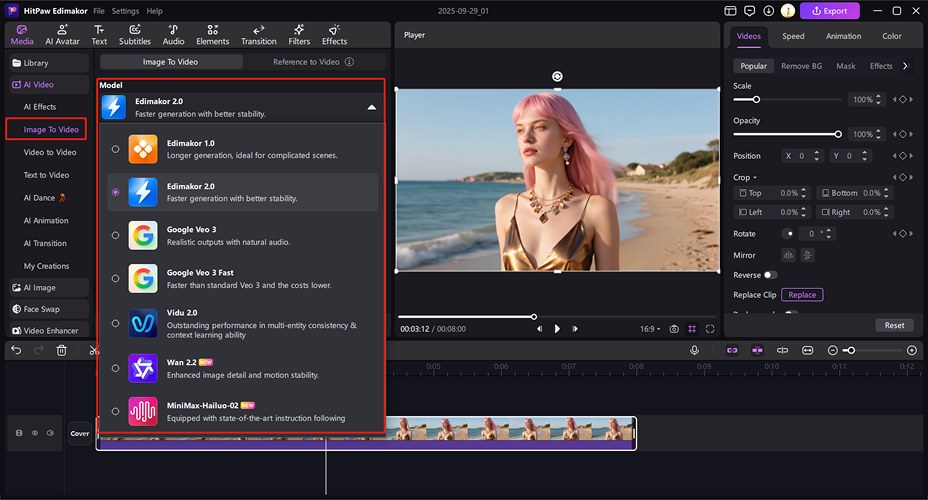
Task: Adjust the Opacity percentage stepper
Action: coord(879,134)
